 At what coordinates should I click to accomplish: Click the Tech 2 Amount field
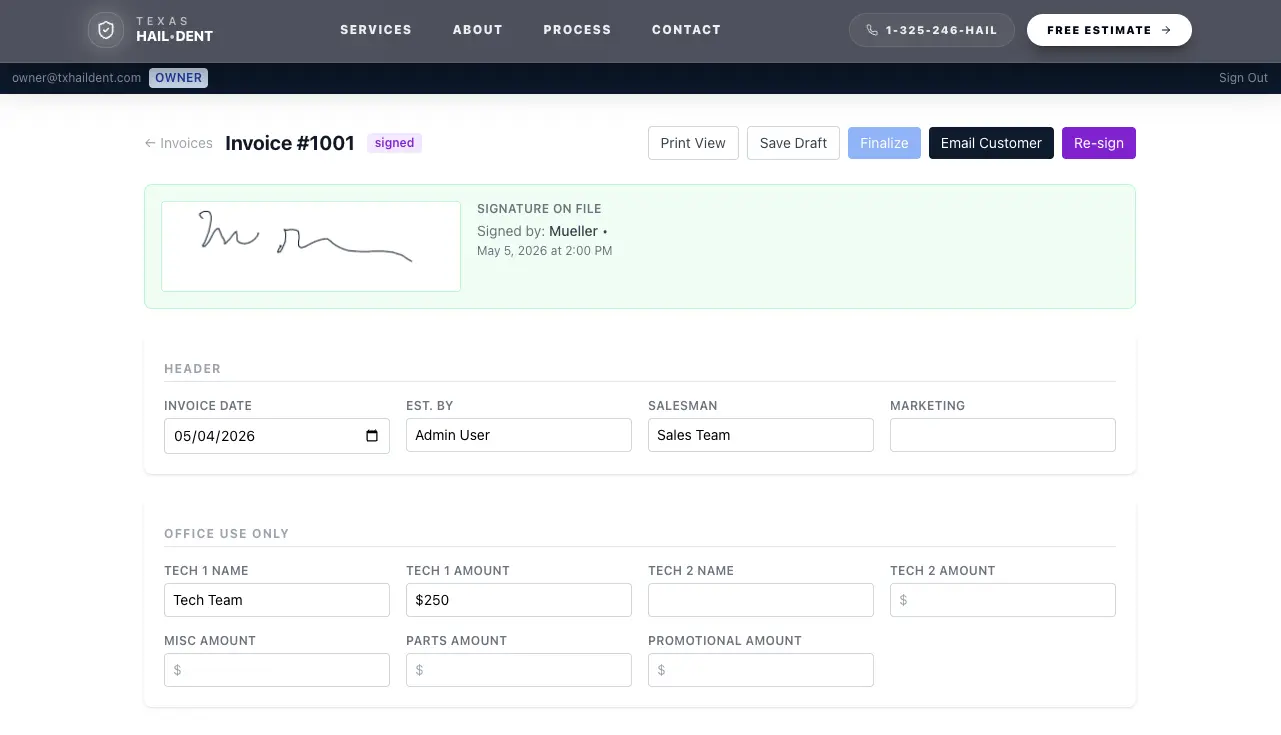[1003, 600]
